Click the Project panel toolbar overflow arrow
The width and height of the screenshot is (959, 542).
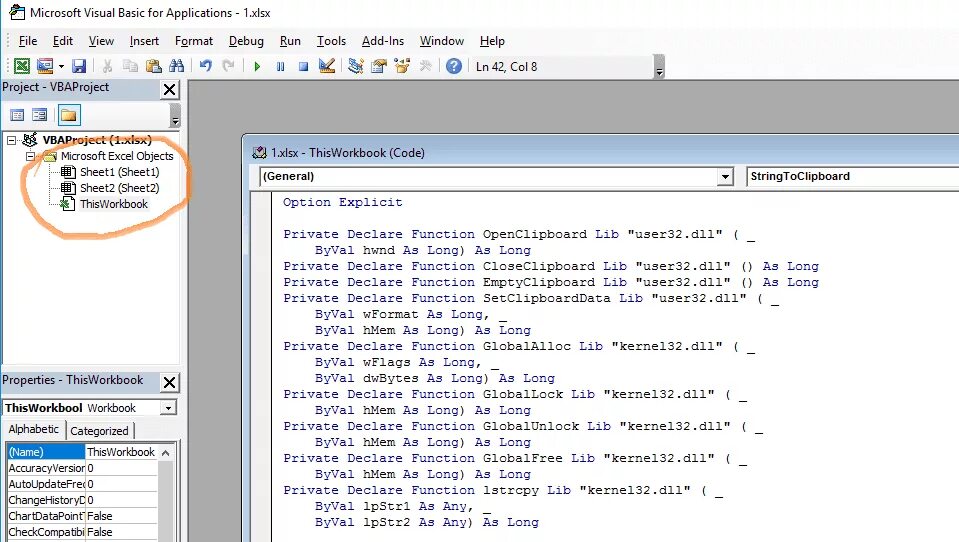coord(175,115)
